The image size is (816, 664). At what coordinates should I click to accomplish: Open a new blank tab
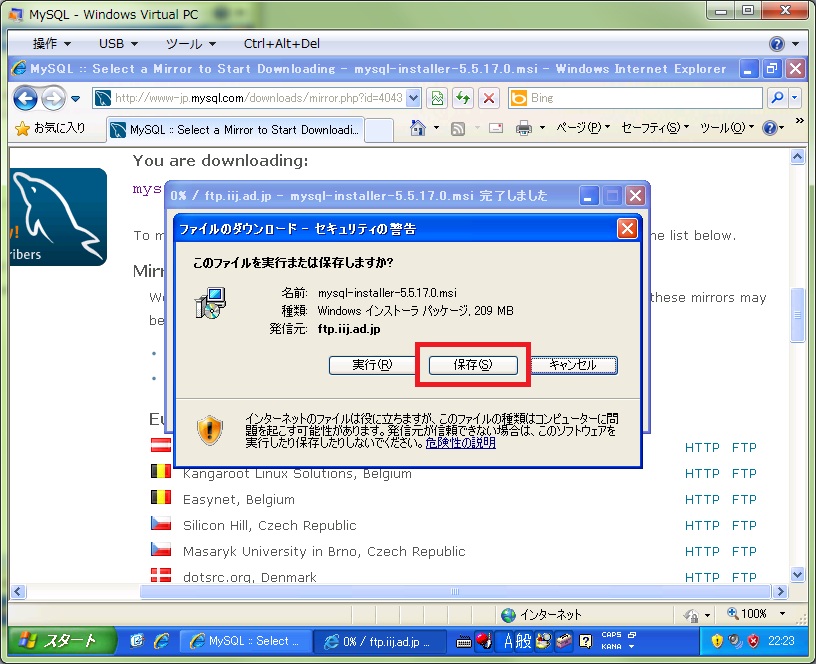(x=378, y=130)
